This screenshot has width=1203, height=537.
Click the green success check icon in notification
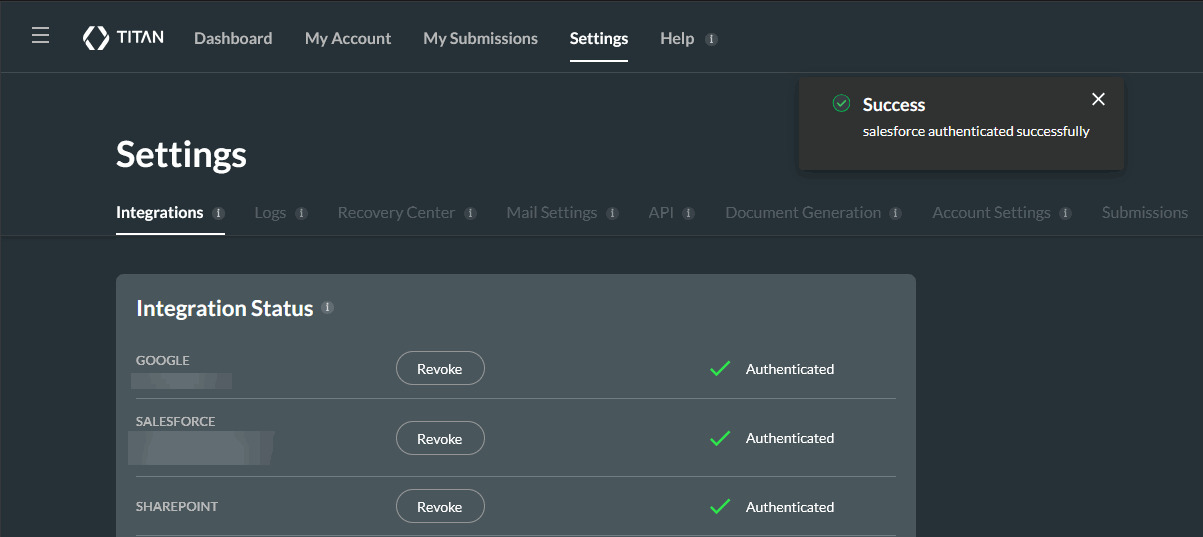[842, 104]
